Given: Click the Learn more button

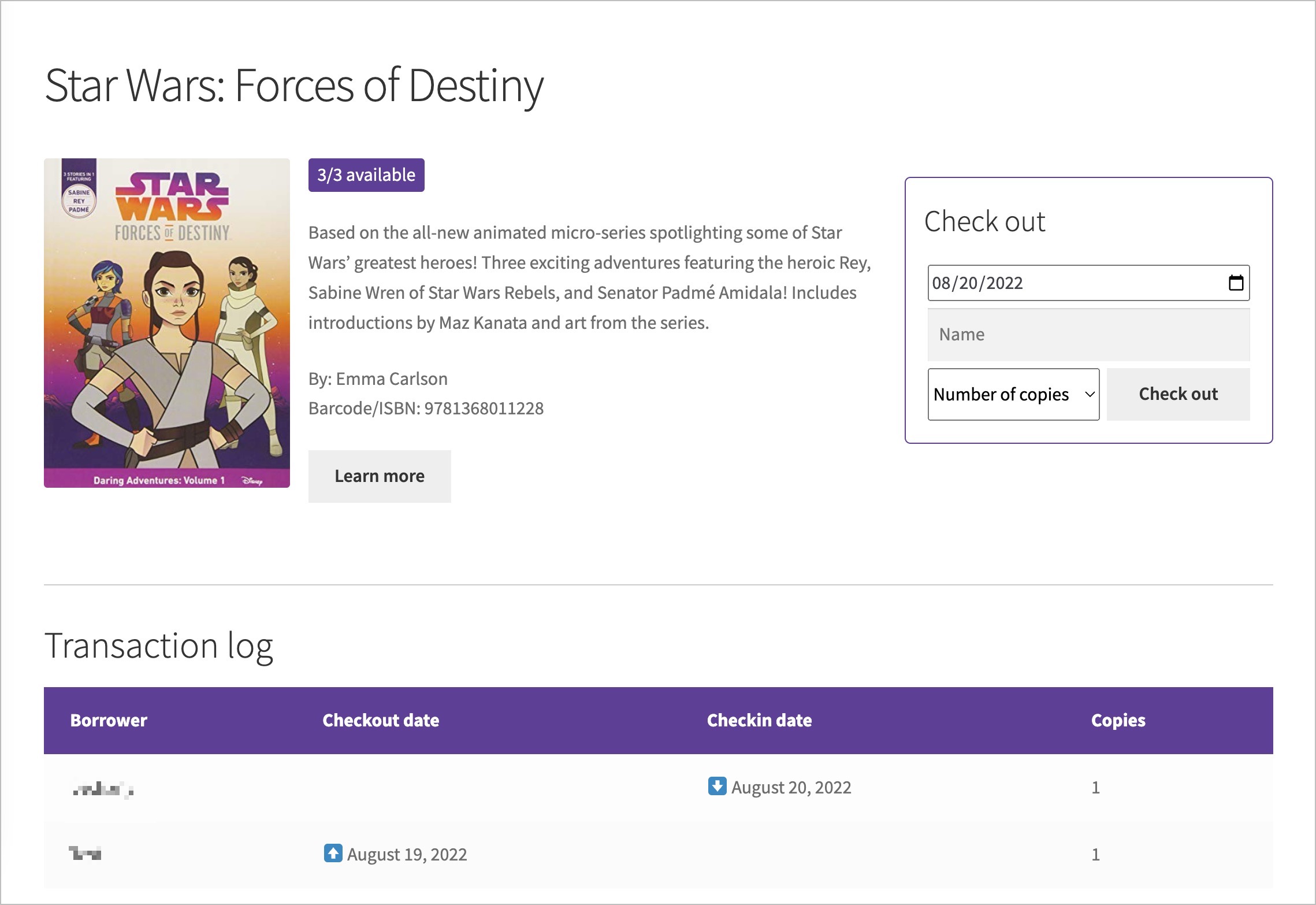Looking at the screenshot, I should (380, 476).
